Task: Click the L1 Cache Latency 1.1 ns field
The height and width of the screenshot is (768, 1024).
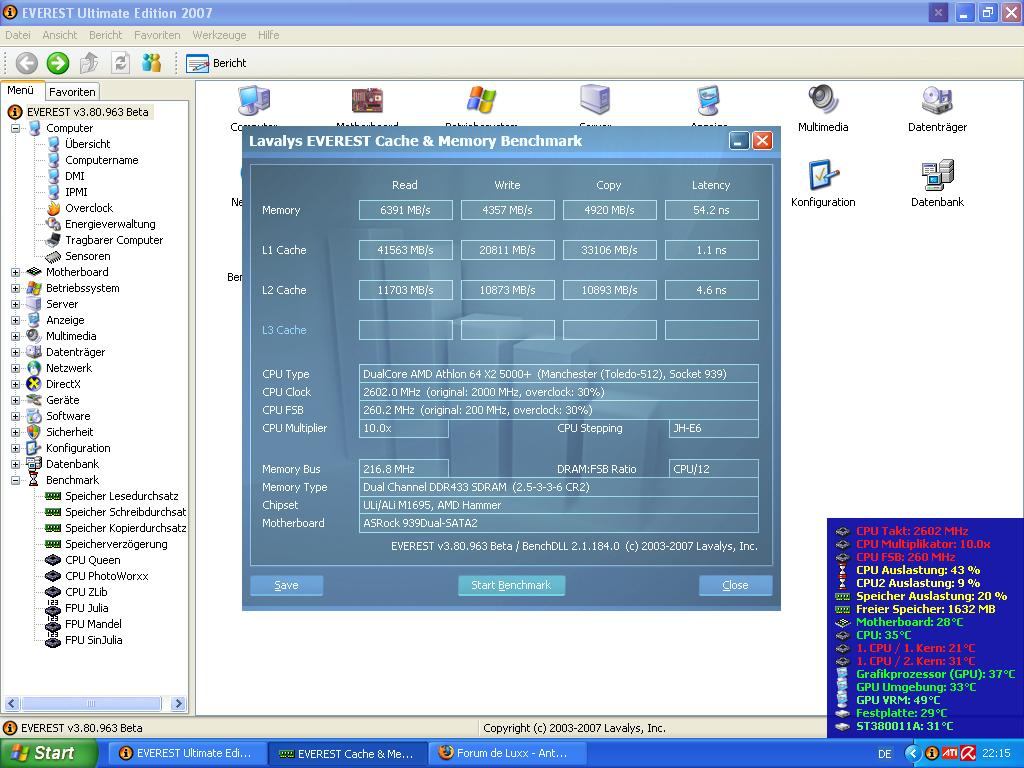Action: 711,250
